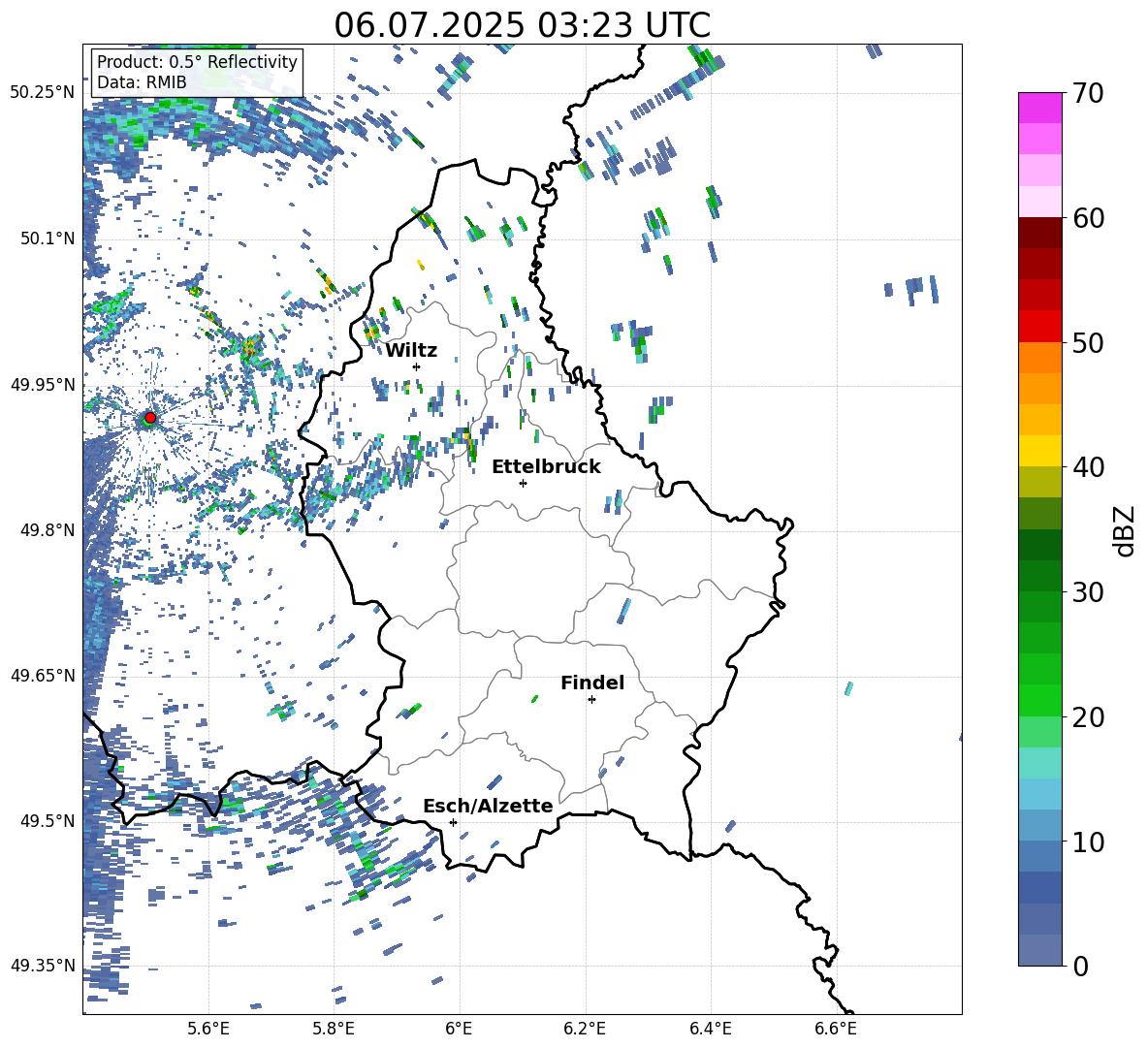Click the 60 colorbar tick label
The height and width of the screenshot is (1048, 1148).
1088,218
